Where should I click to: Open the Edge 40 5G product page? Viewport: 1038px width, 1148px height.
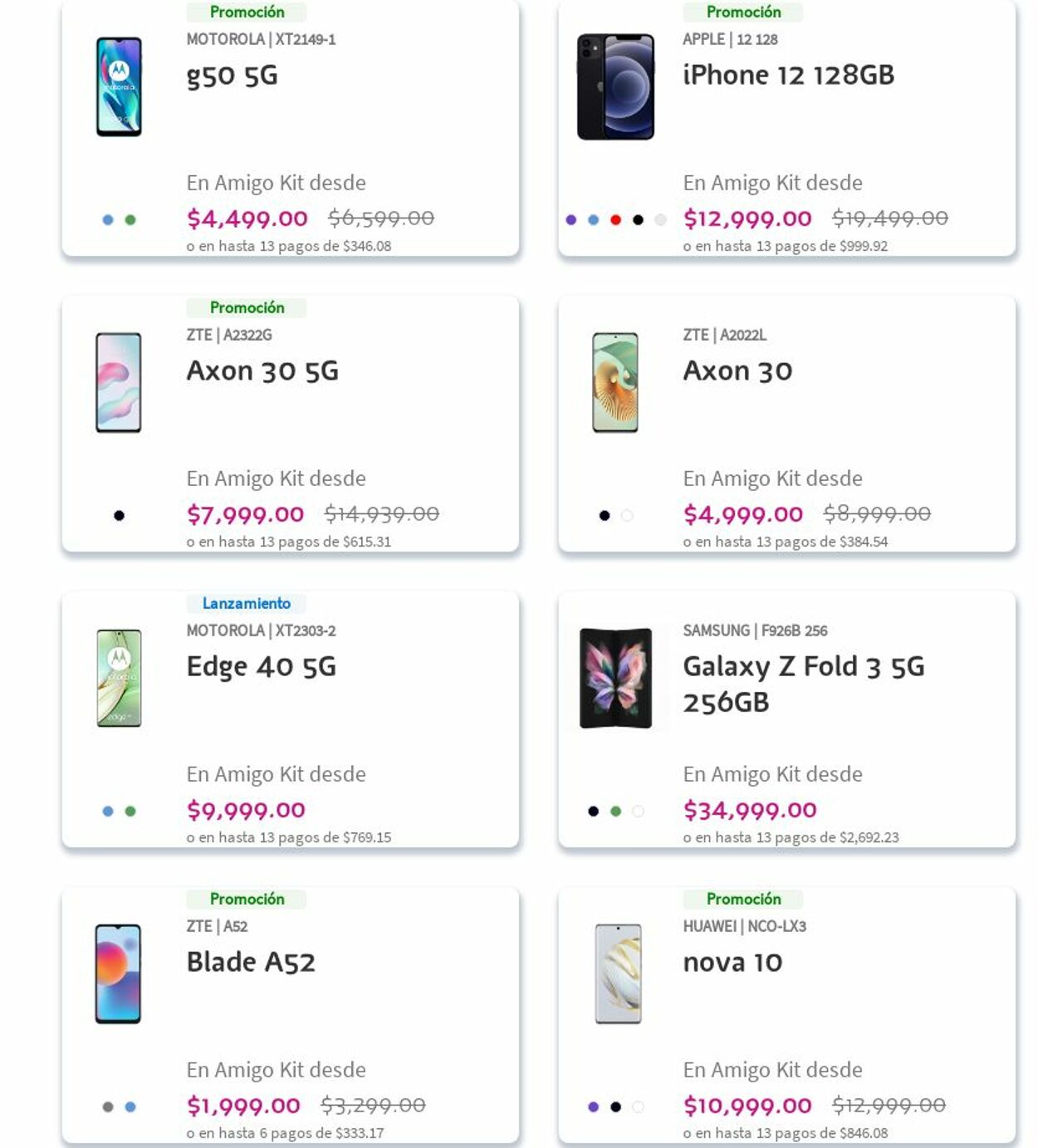point(261,667)
